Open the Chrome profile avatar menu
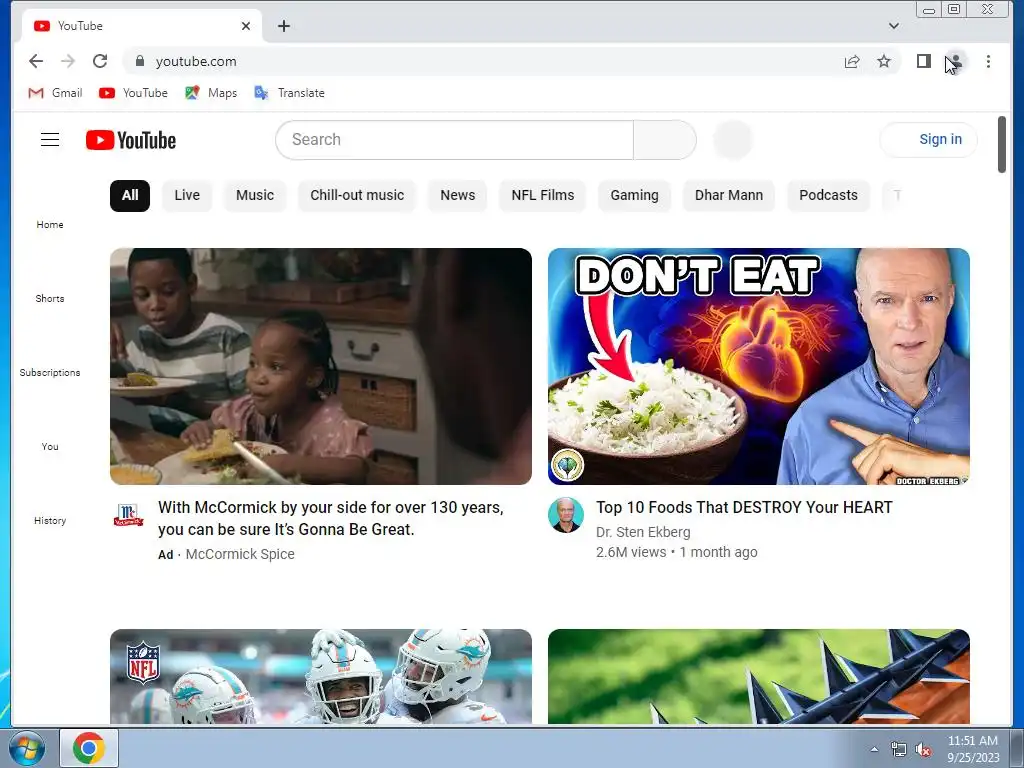The image size is (1024, 768). (x=955, y=61)
